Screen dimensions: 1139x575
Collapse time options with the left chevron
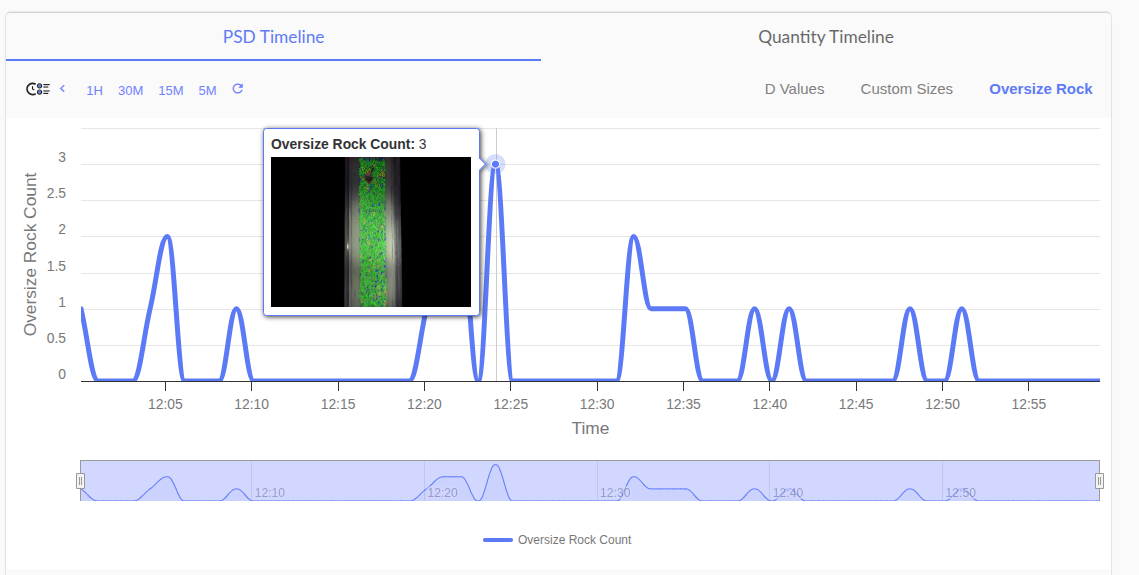coord(63,89)
